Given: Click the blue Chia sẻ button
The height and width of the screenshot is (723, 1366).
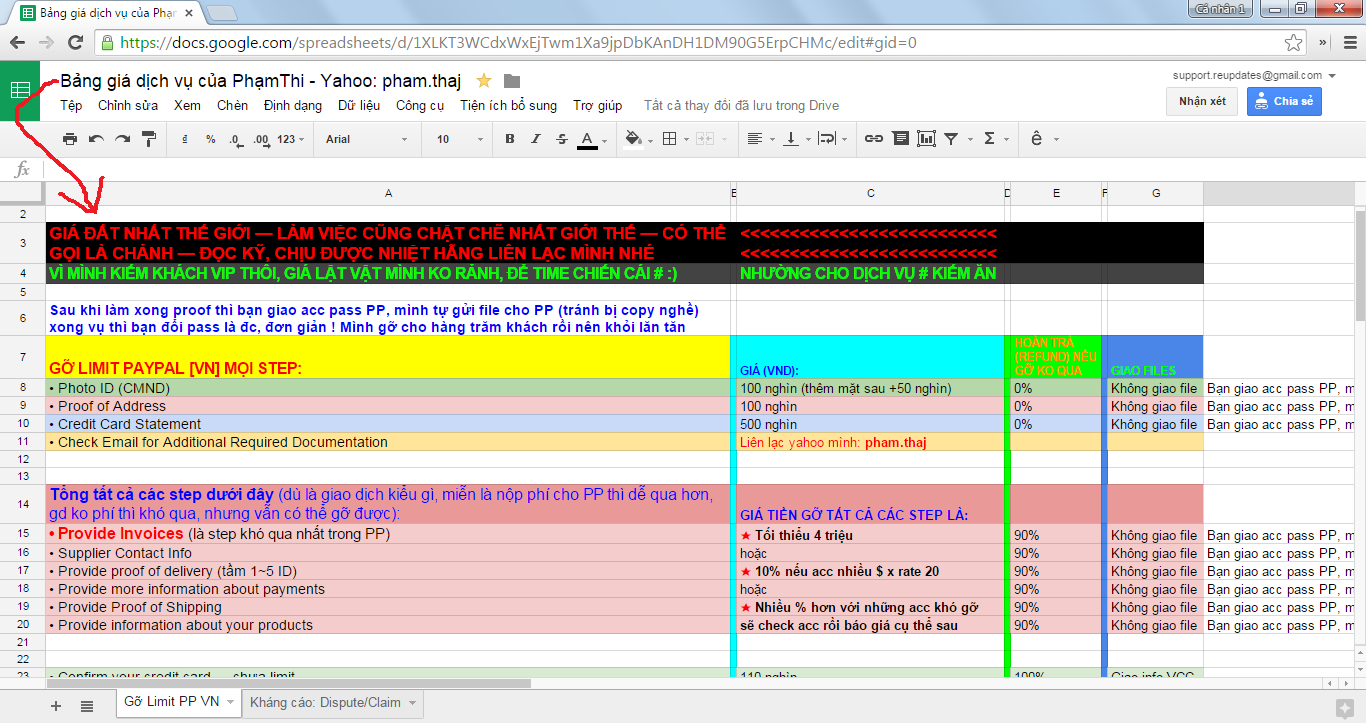Looking at the screenshot, I should 1284,101.
